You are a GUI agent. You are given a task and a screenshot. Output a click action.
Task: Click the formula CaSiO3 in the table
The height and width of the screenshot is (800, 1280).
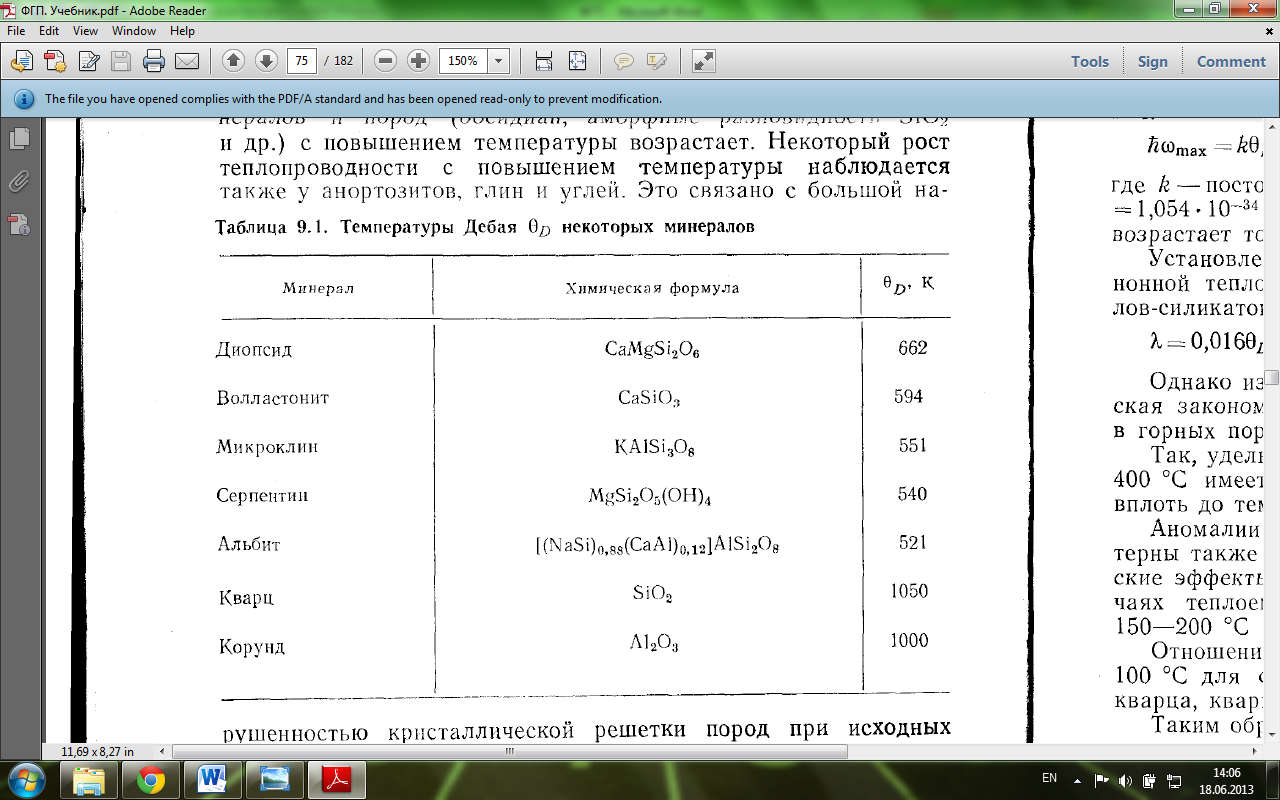649,399
